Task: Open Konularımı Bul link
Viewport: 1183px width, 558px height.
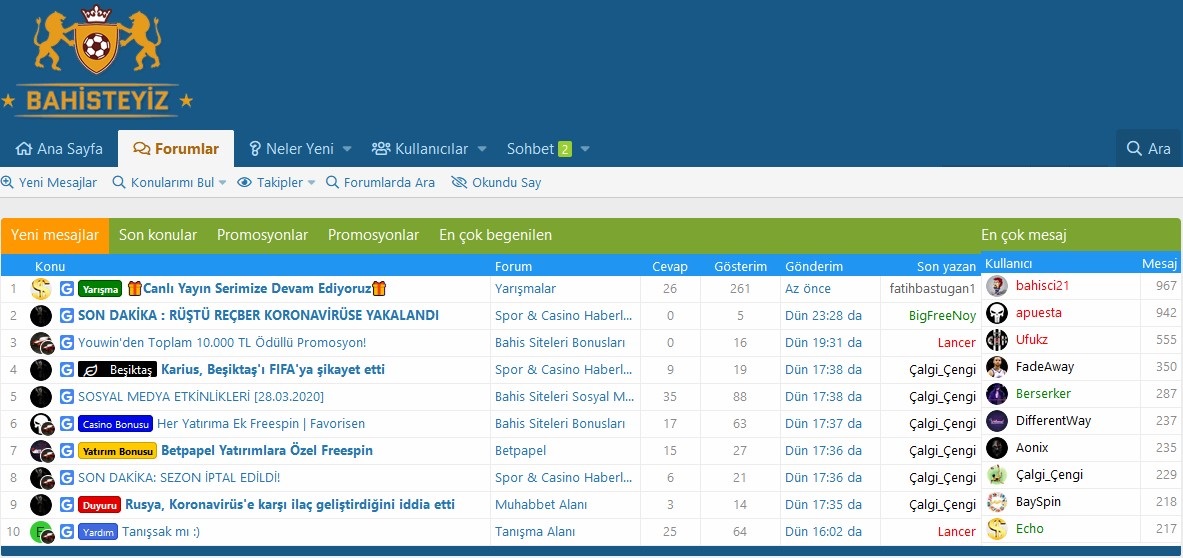Action: [164, 182]
